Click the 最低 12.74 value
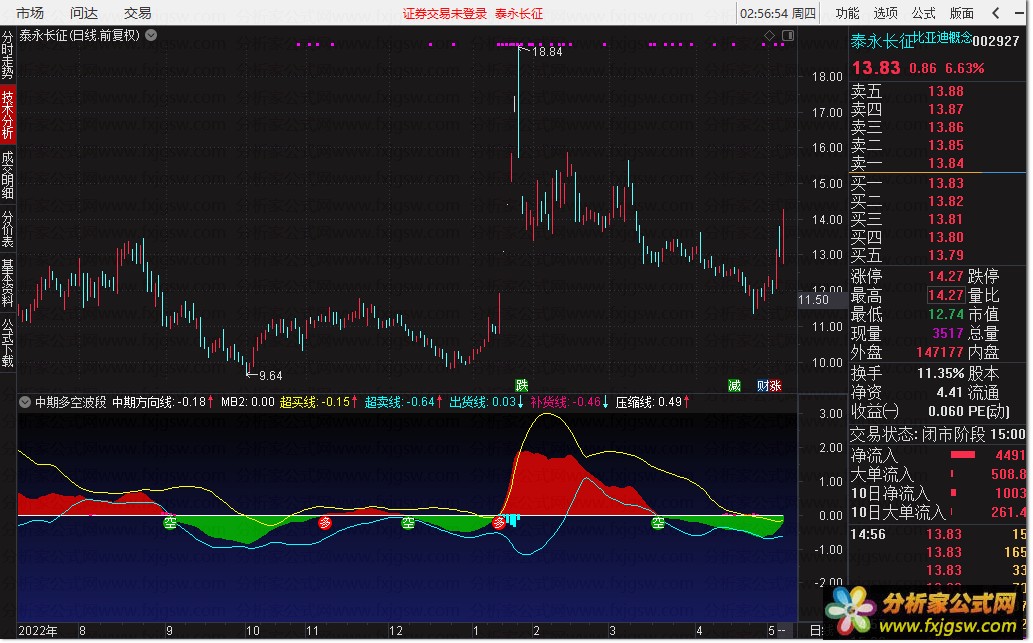Screen dimensions: 1033x643 pyautogui.click(x=946, y=314)
